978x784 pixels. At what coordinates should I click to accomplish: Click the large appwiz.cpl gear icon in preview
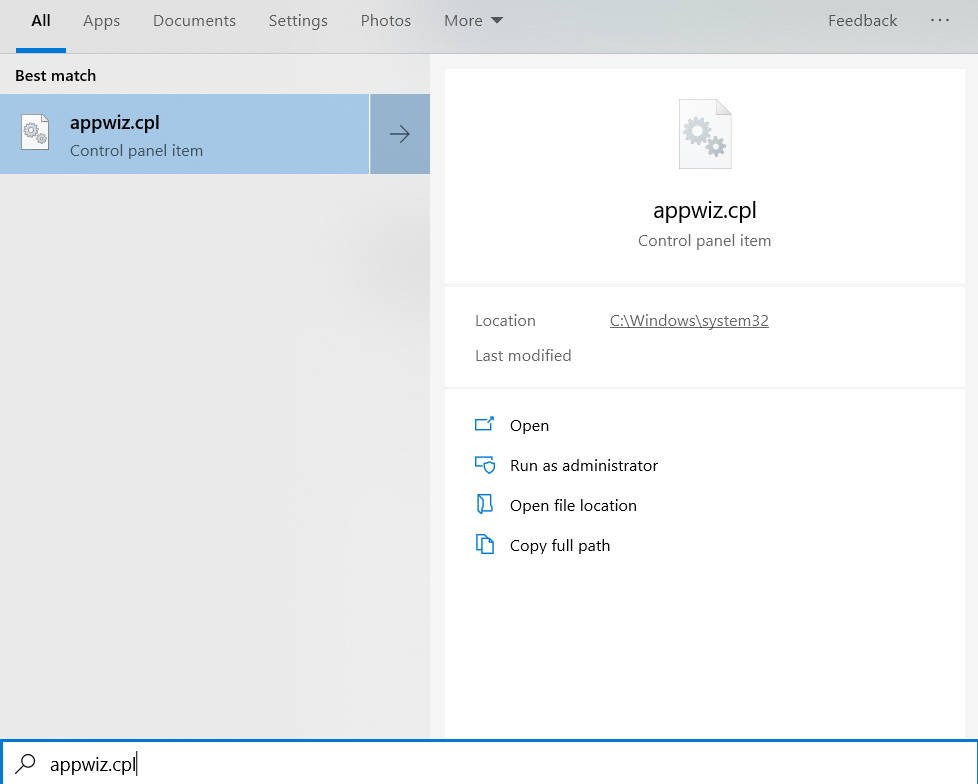(704, 134)
